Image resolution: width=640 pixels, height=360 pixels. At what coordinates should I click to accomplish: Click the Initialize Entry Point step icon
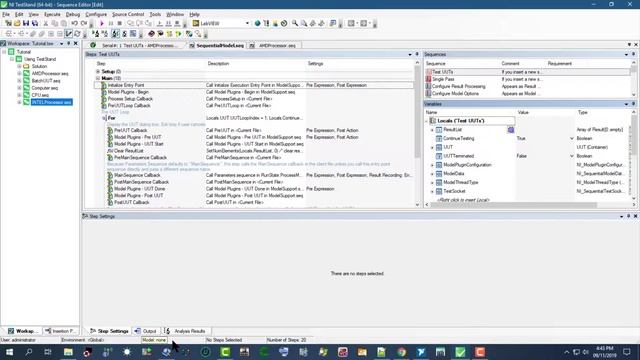click(104, 85)
